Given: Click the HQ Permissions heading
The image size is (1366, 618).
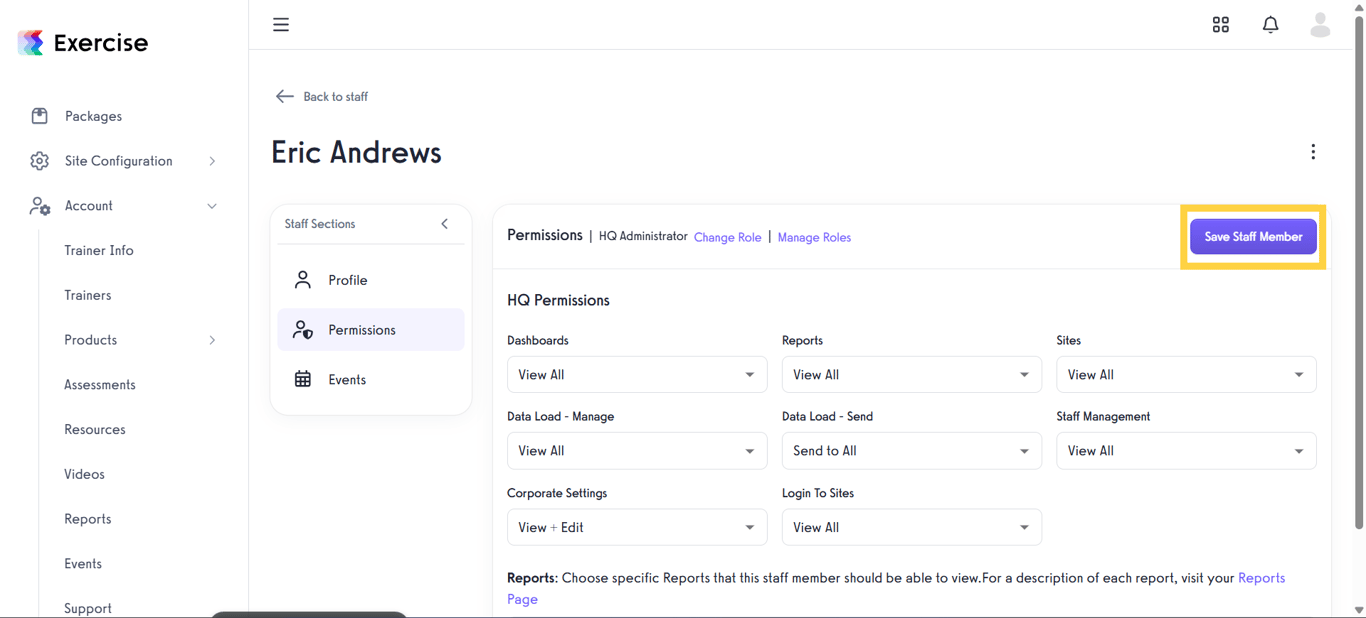Looking at the screenshot, I should (558, 301).
